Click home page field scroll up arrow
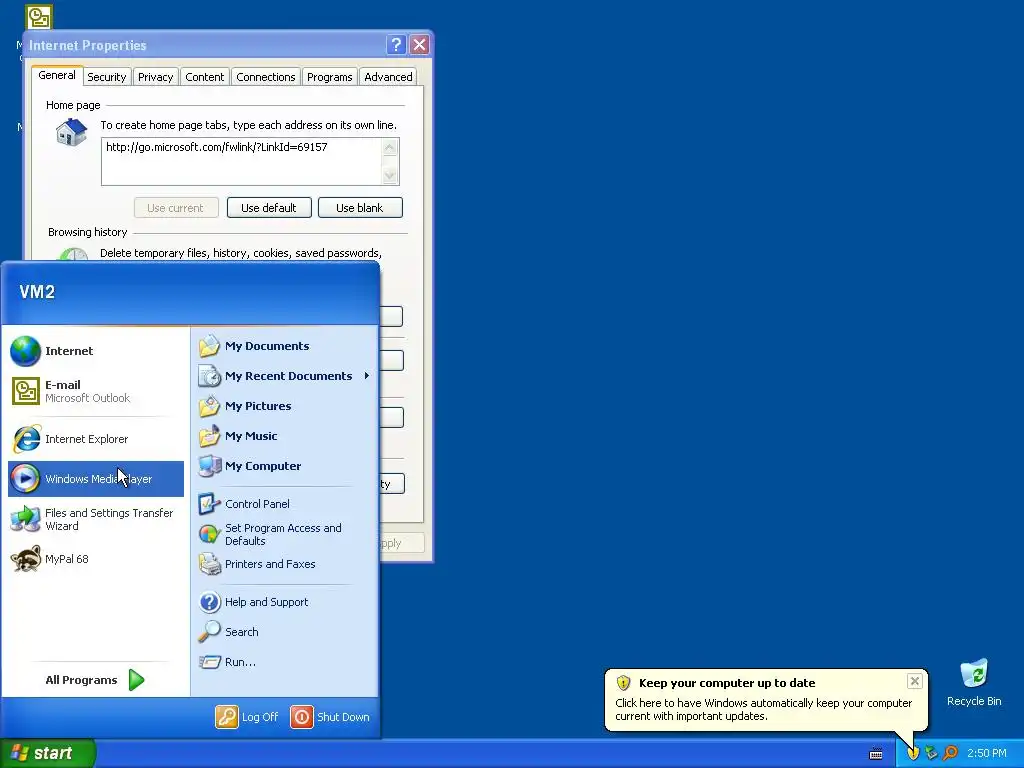1024x768 pixels. tap(390, 148)
